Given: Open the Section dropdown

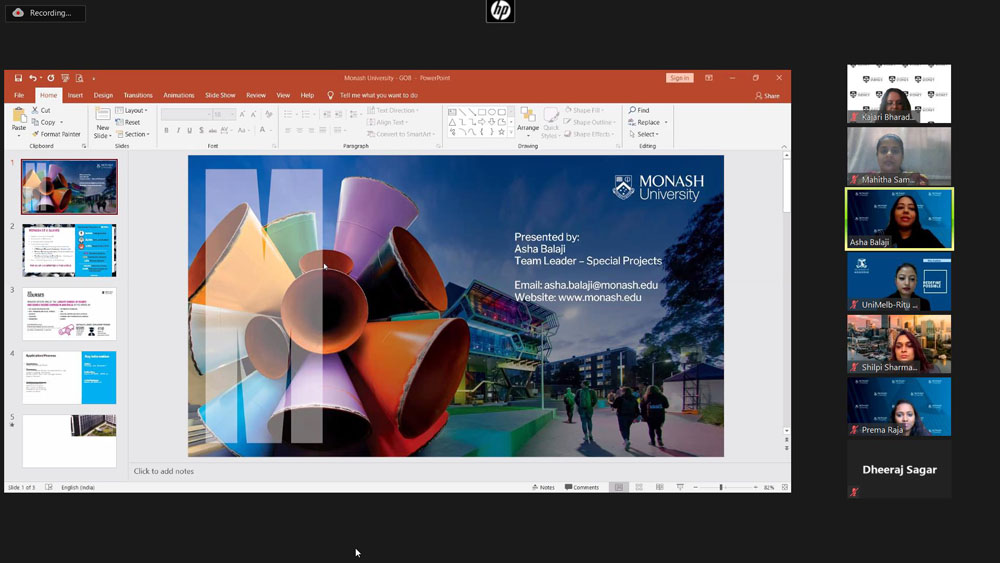Looking at the screenshot, I should point(133,134).
